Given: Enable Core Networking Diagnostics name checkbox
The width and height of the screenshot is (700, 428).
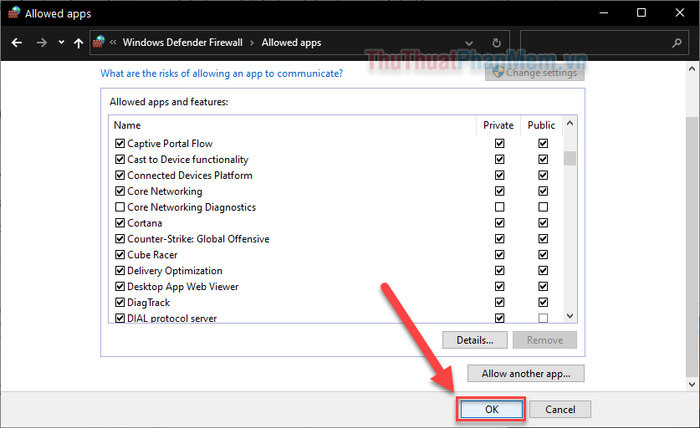Looking at the screenshot, I should coord(120,207).
